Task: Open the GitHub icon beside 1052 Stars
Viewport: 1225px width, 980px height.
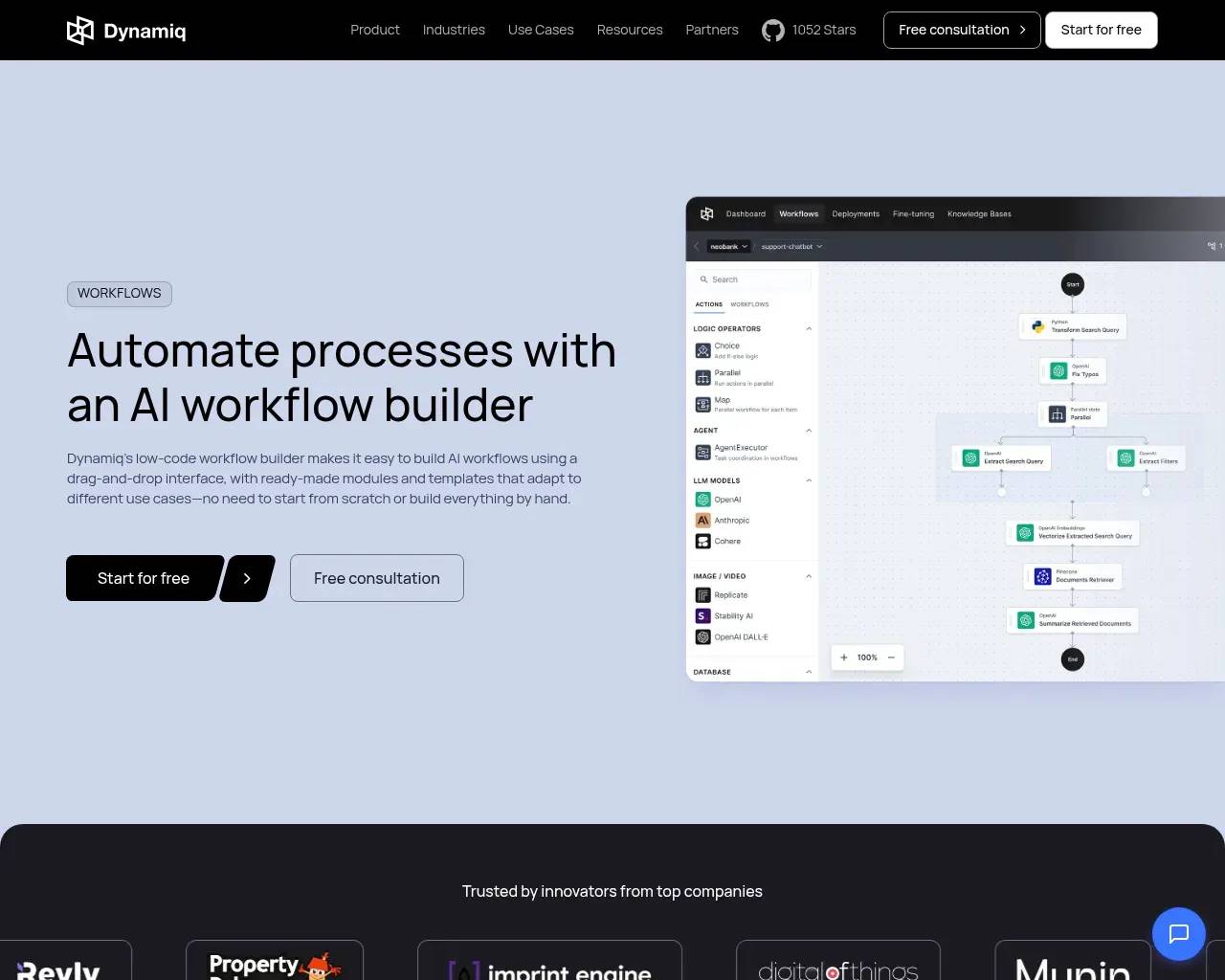Action: pos(773,31)
